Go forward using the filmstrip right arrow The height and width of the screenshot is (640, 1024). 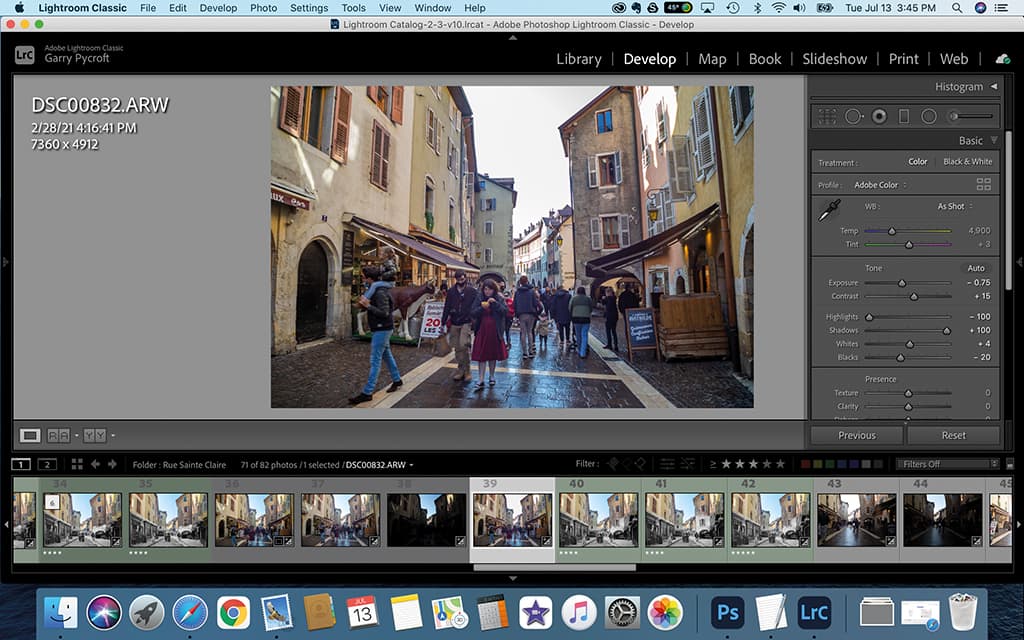pyautogui.click(x=112, y=464)
